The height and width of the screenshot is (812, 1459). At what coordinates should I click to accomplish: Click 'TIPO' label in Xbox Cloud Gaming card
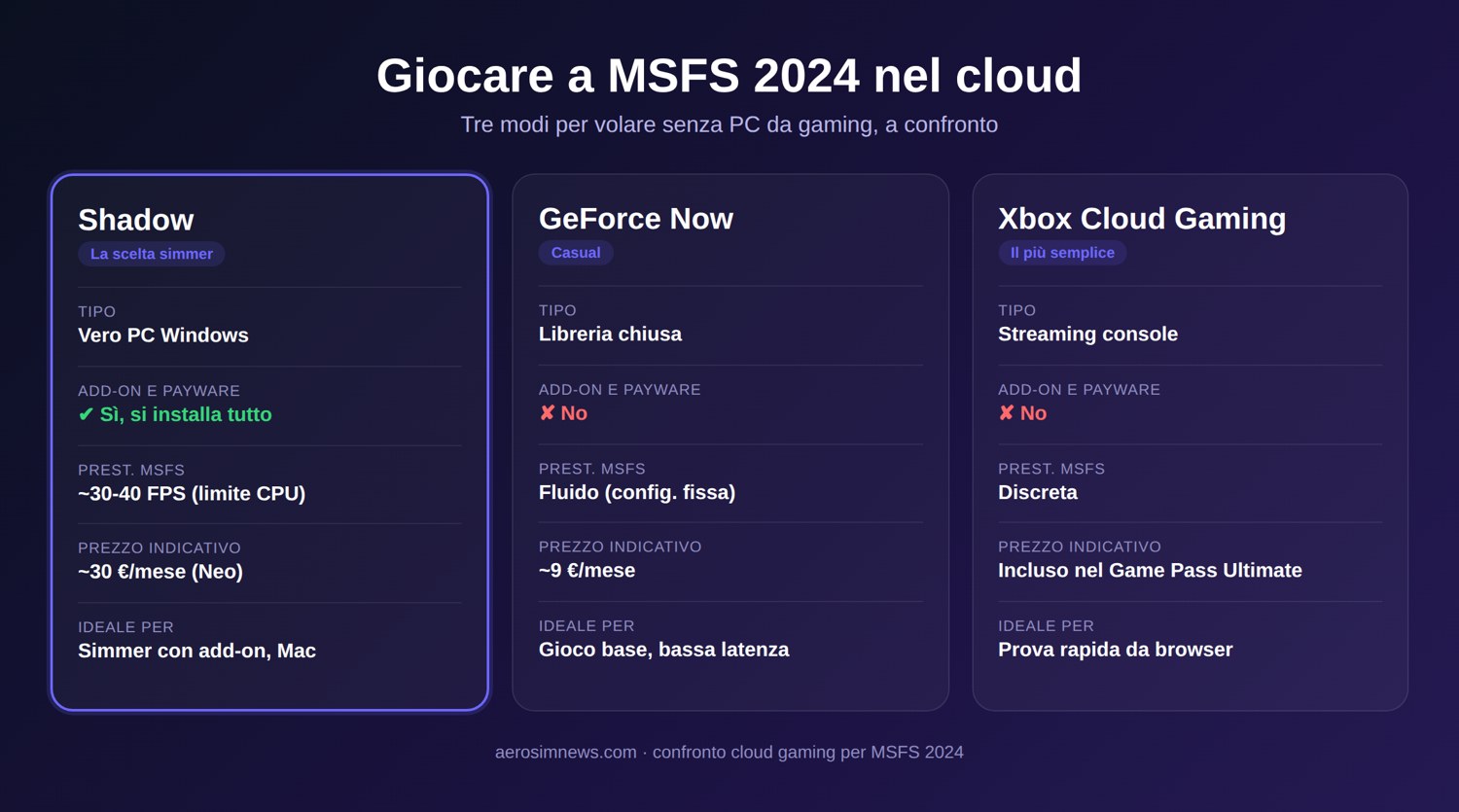[1016, 311]
